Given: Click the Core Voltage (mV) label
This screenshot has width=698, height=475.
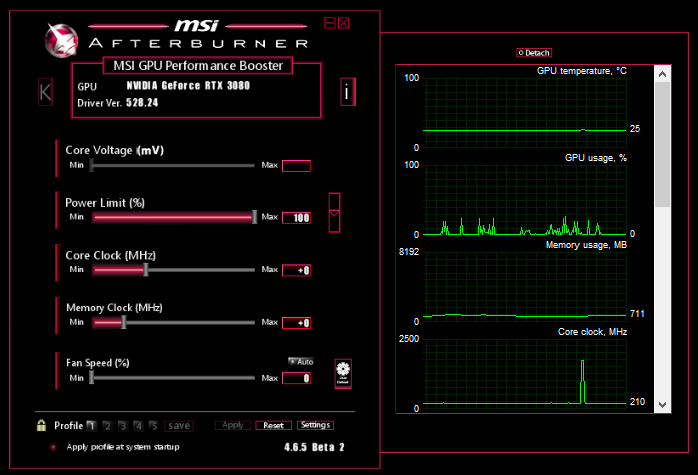Looking at the screenshot, I should point(114,150).
